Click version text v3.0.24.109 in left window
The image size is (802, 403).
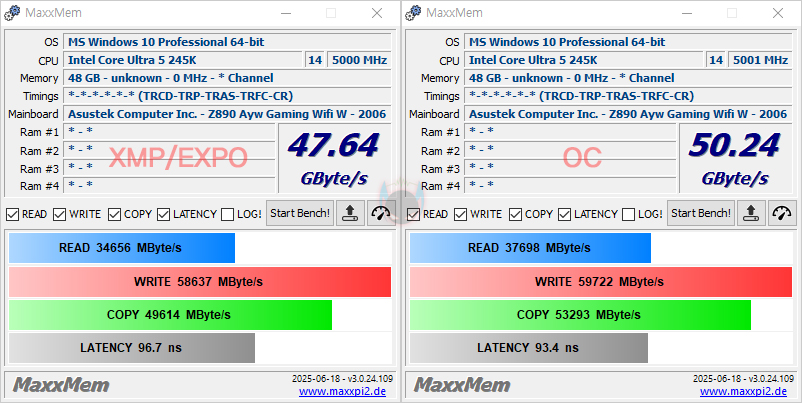pos(370,379)
